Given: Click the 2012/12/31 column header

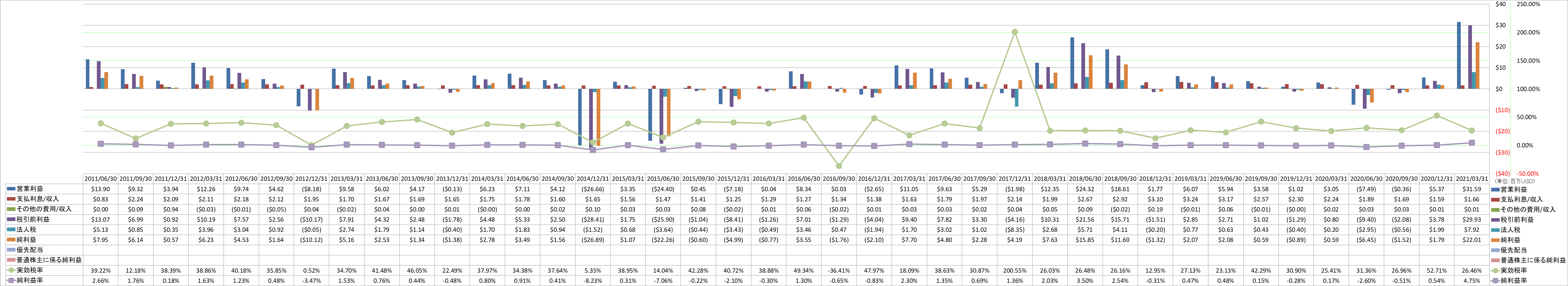Looking at the screenshot, I should [312, 179].
